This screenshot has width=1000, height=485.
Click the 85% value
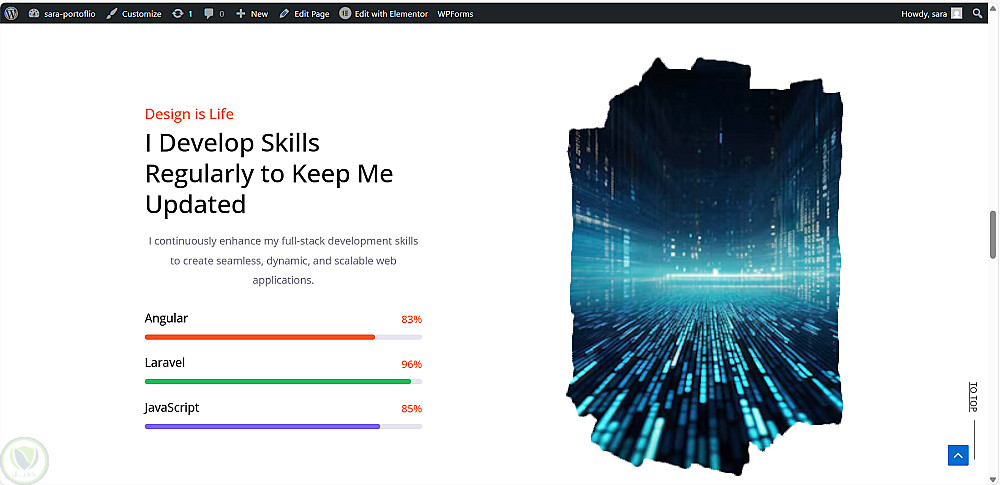[411, 409]
